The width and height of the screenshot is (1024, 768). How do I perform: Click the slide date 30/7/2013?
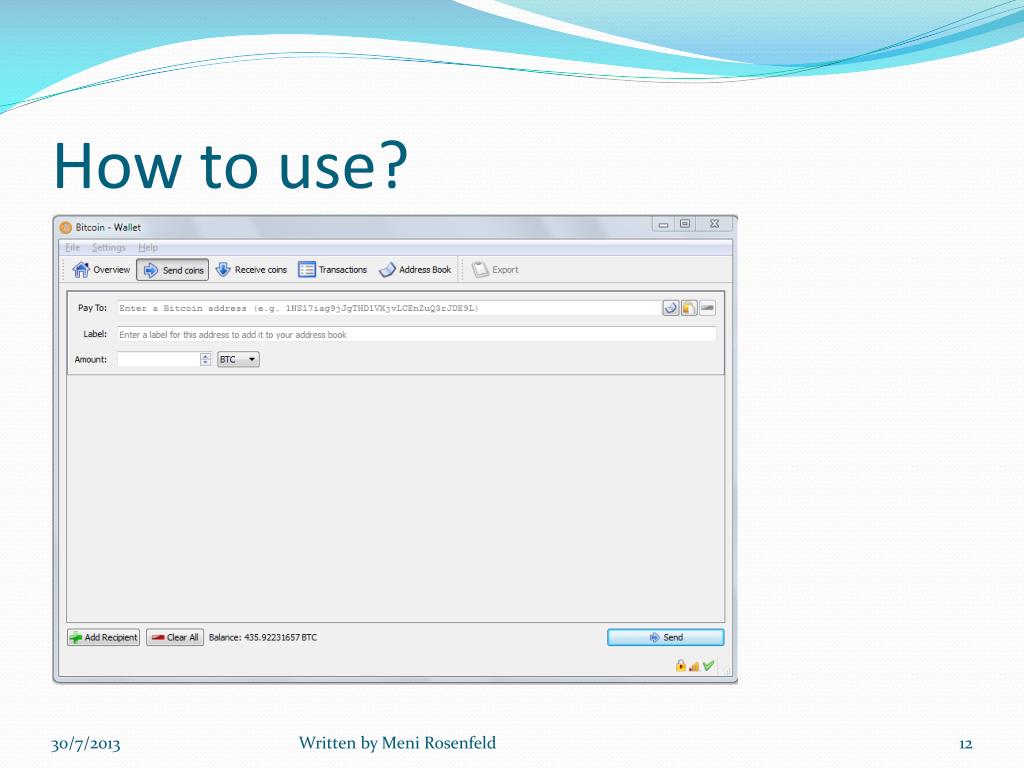86,744
